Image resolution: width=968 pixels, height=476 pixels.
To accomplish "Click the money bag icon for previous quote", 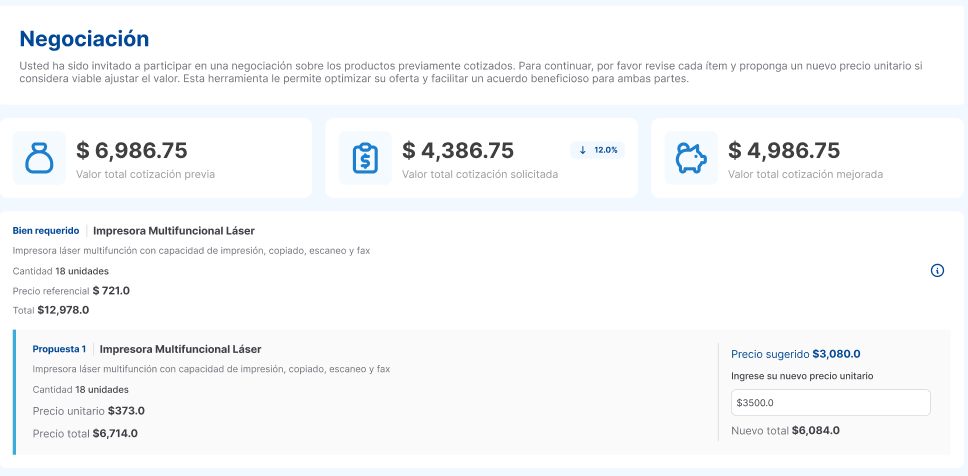I will (x=39, y=158).
